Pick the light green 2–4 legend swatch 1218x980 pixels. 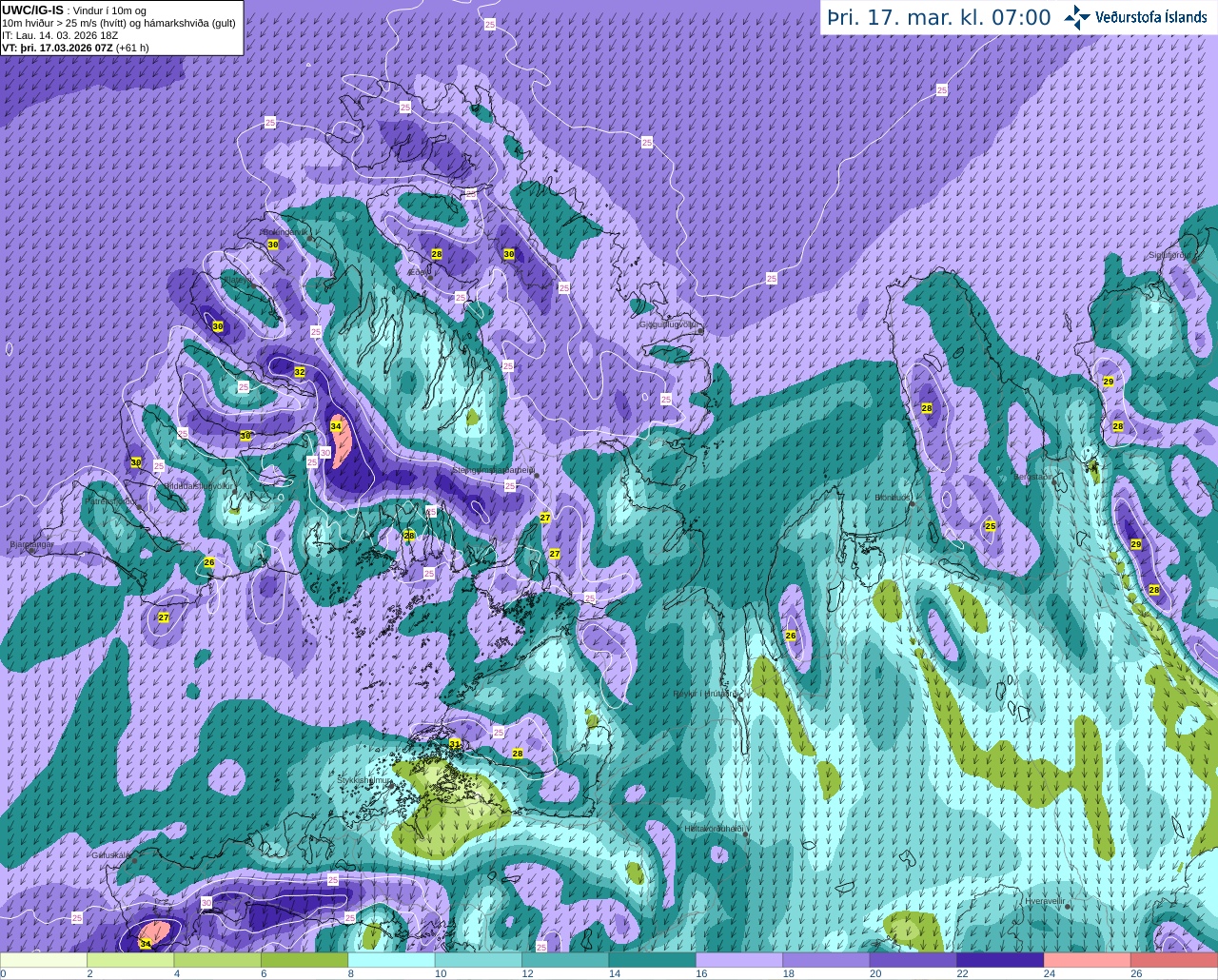pos(130,960)
